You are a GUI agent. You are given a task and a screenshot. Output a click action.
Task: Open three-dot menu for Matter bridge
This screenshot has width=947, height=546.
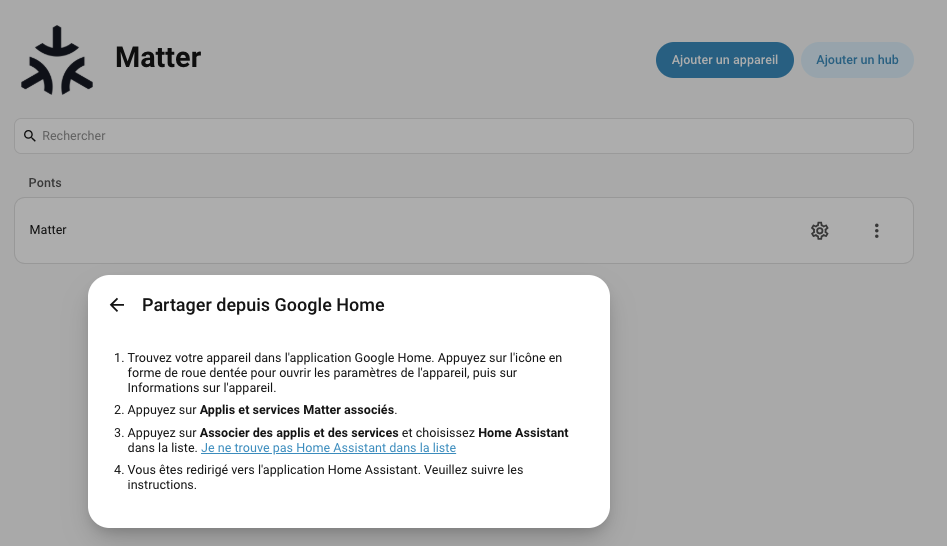click(x=876, y=231)
